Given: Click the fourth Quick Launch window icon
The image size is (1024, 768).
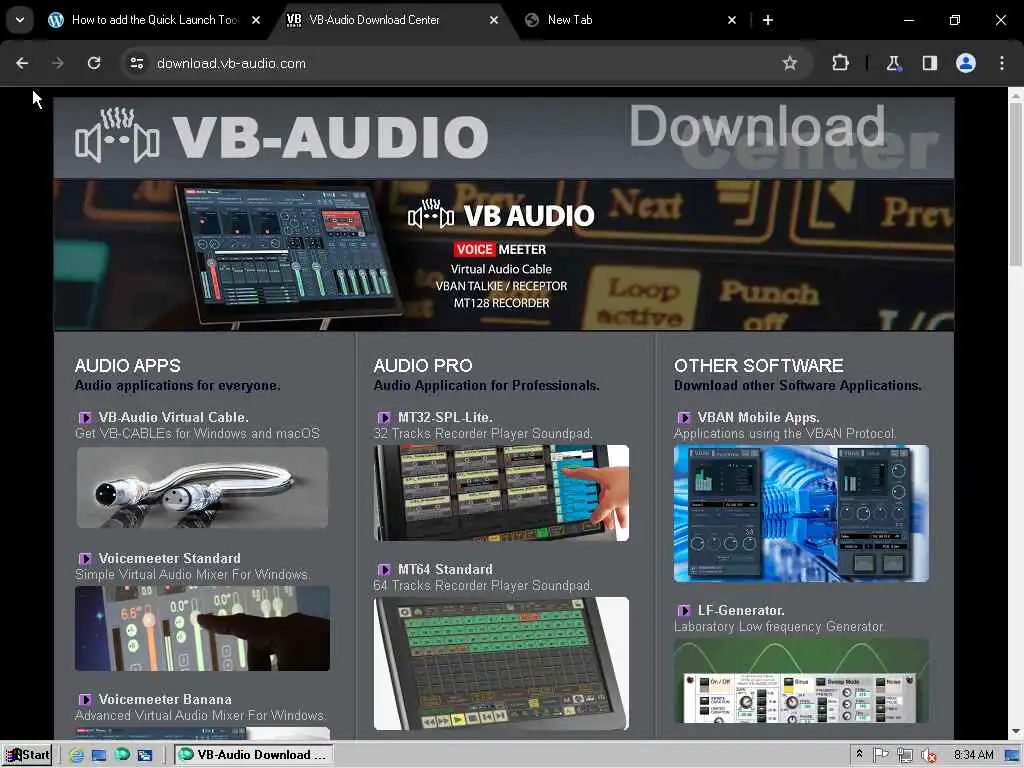Looking at the screenshot, I should (x=144, y=756).
